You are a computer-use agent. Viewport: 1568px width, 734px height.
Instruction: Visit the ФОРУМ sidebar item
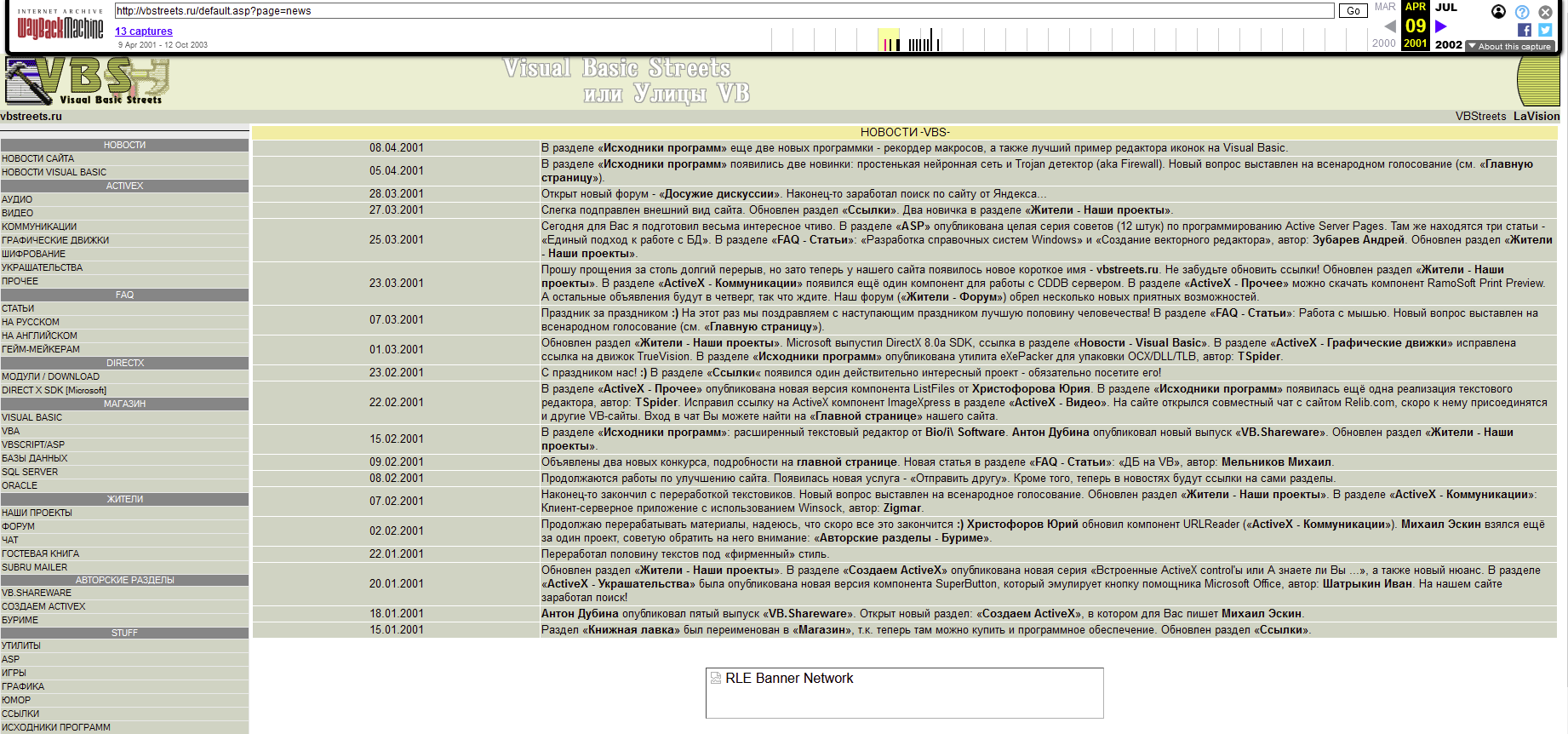coord(18,526)
